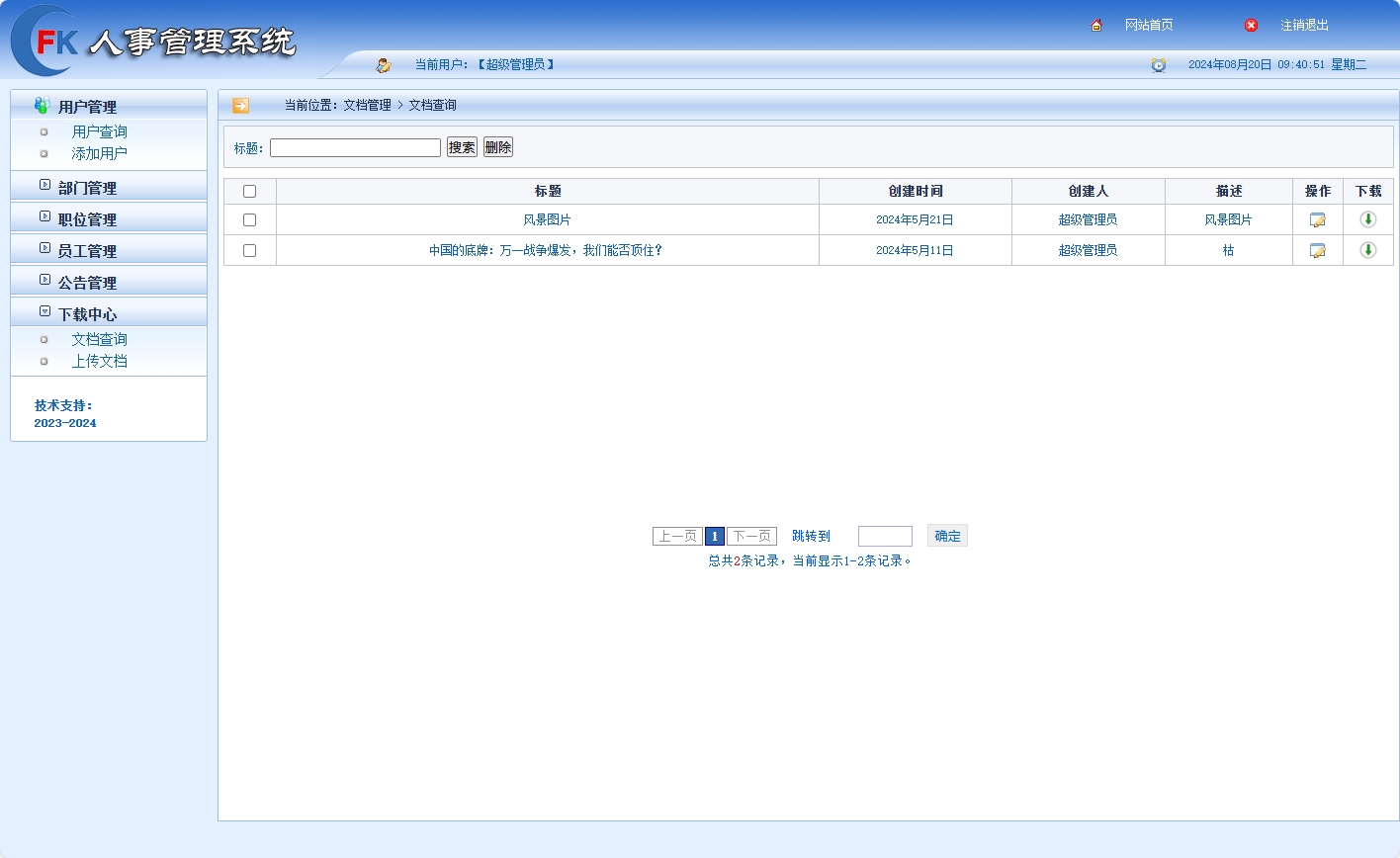Viewport: 1400px width, 858px height.
Task: Log out via 注销退出 link
Action: point(1305,25)
